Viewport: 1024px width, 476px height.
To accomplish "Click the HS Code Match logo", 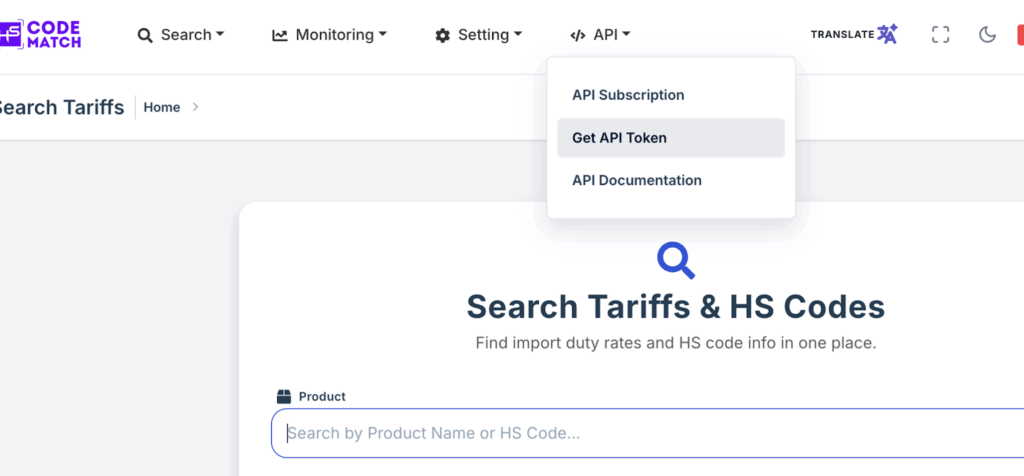I will click(x=40, y=34).
